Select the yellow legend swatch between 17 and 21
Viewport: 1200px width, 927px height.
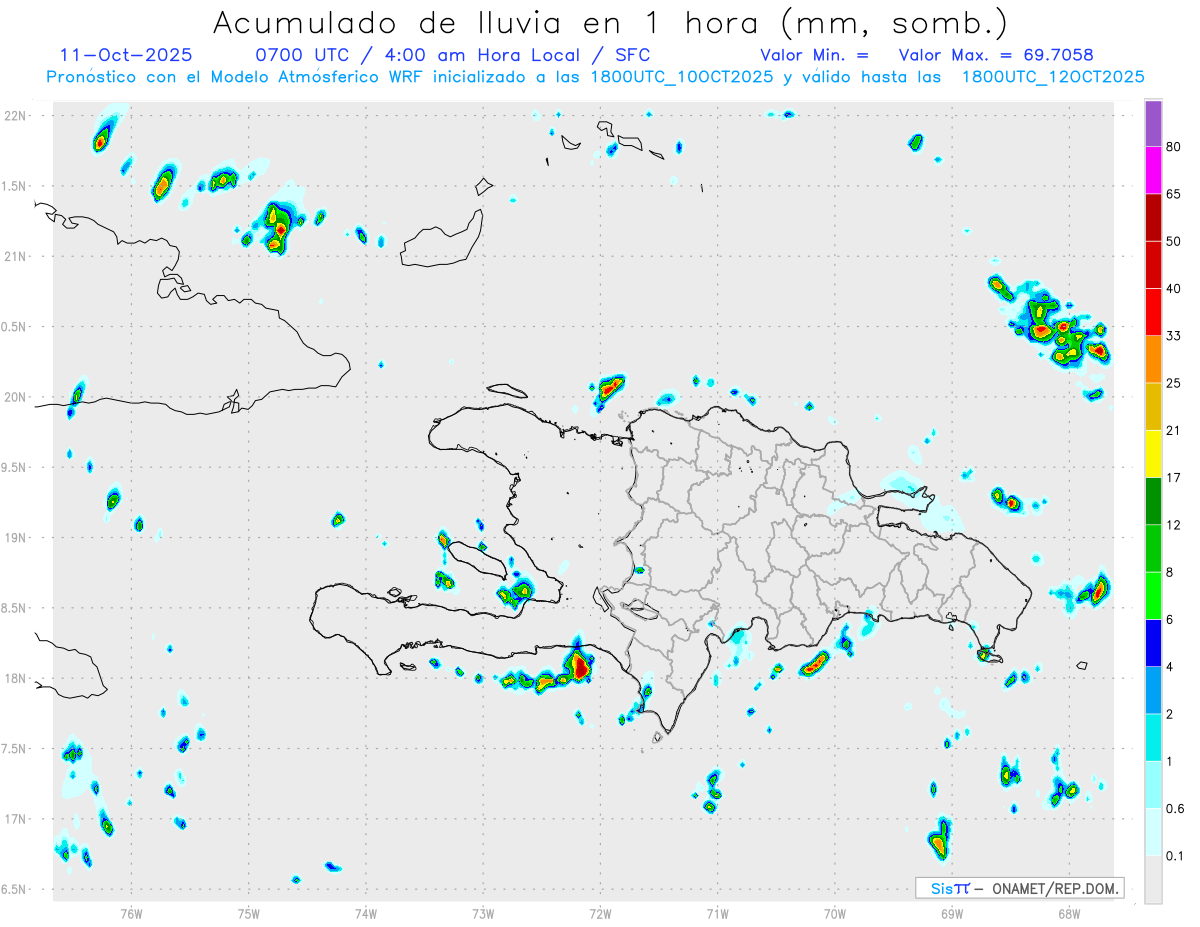click(1153, 454)
